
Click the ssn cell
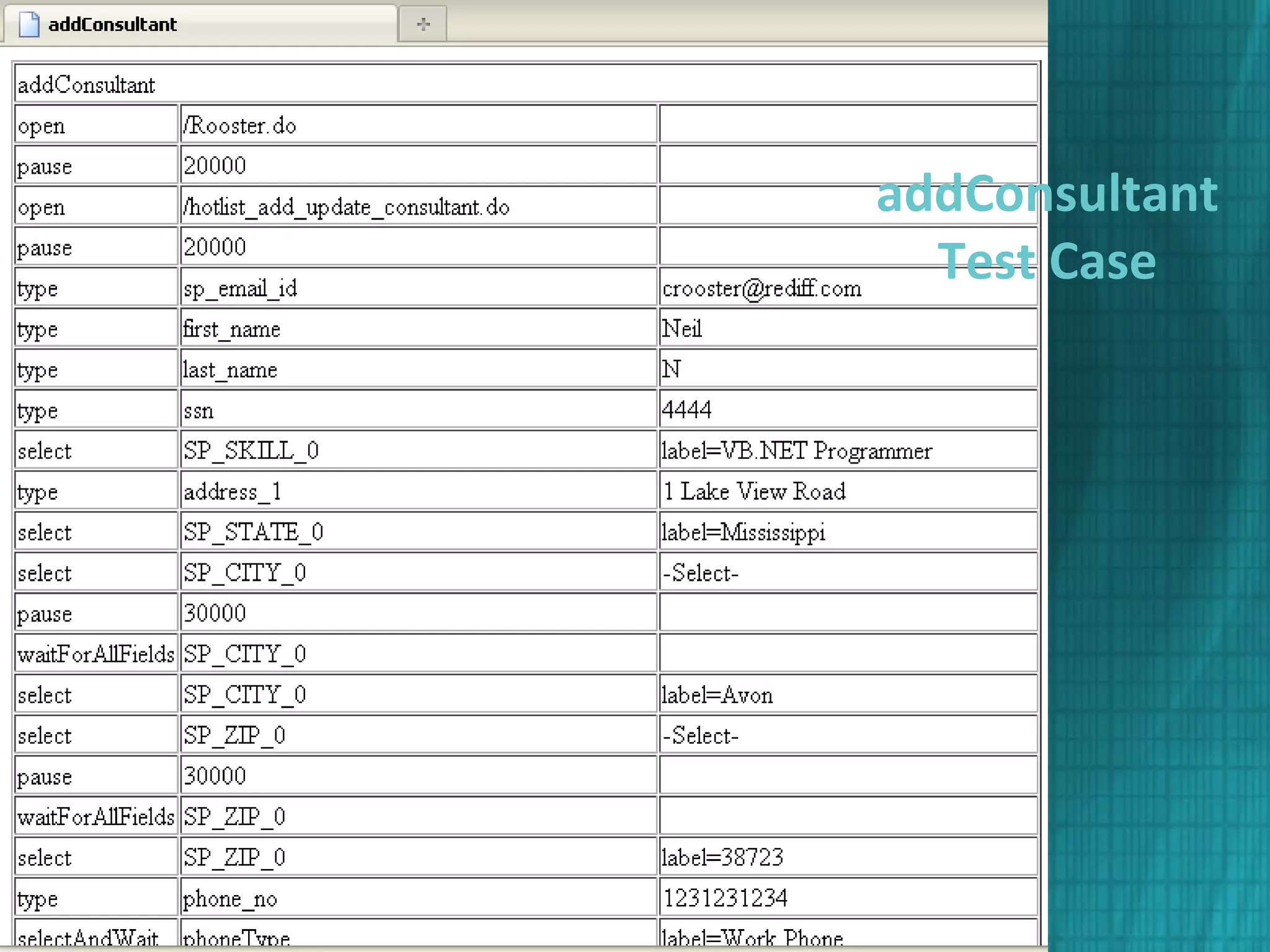(419, 410)
